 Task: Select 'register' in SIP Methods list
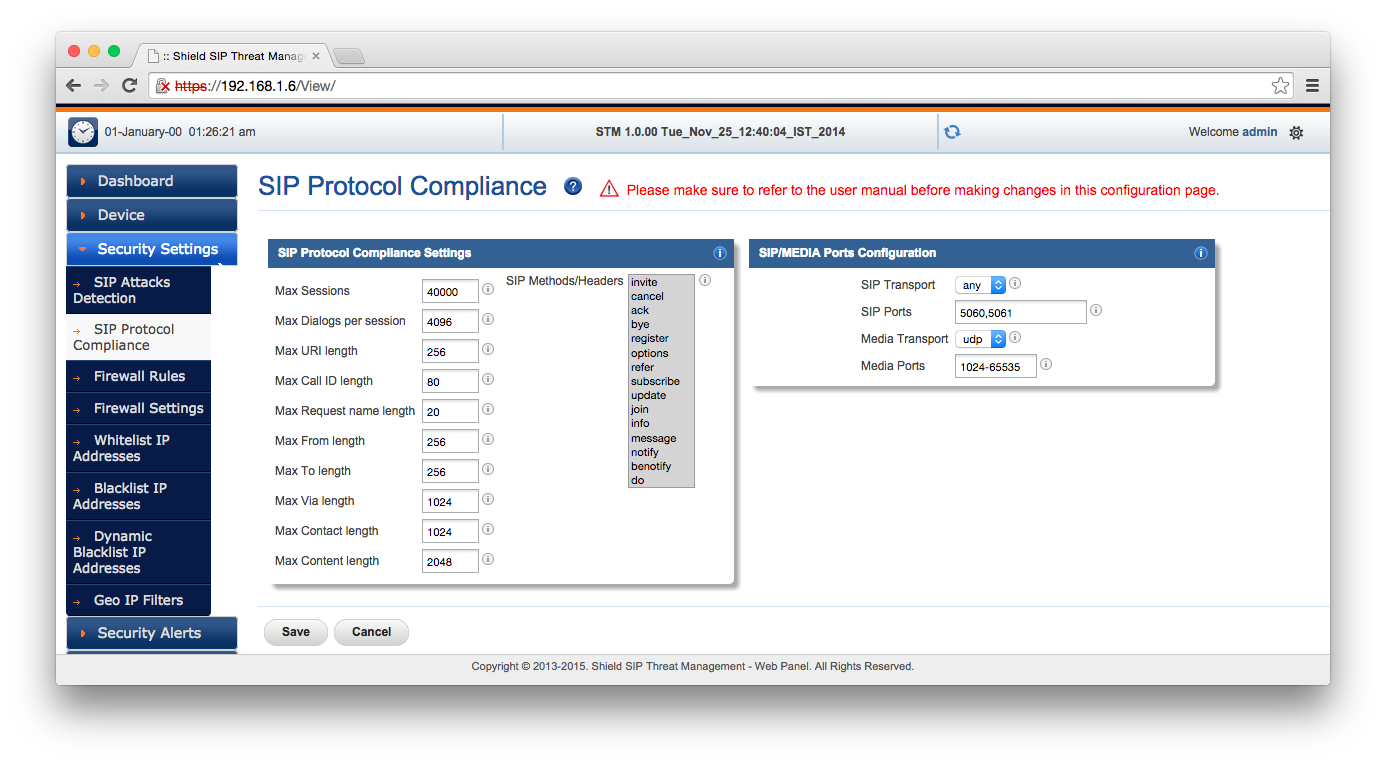tap(650, 339)
